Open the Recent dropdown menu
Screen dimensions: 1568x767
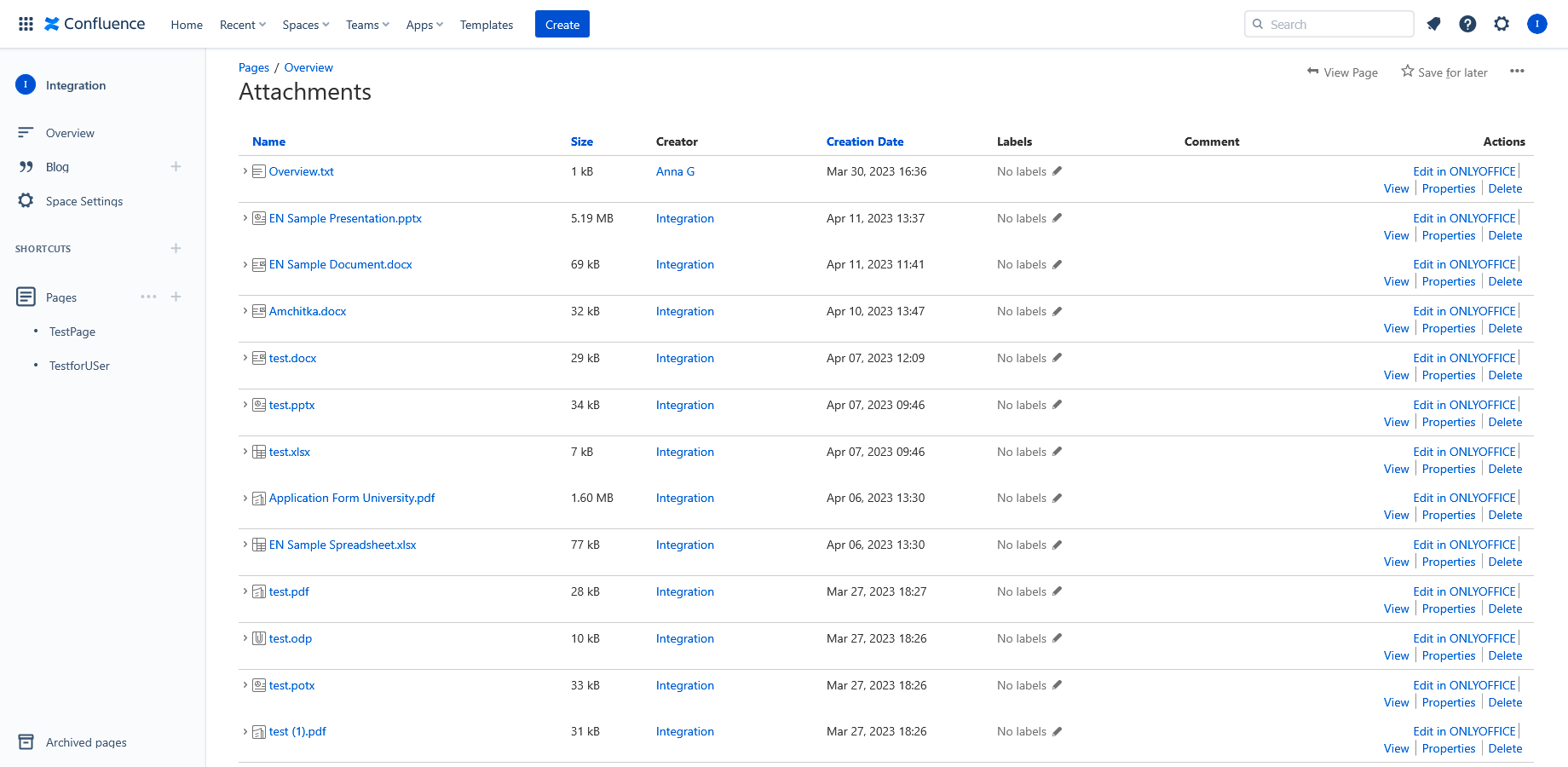point(243,25)
